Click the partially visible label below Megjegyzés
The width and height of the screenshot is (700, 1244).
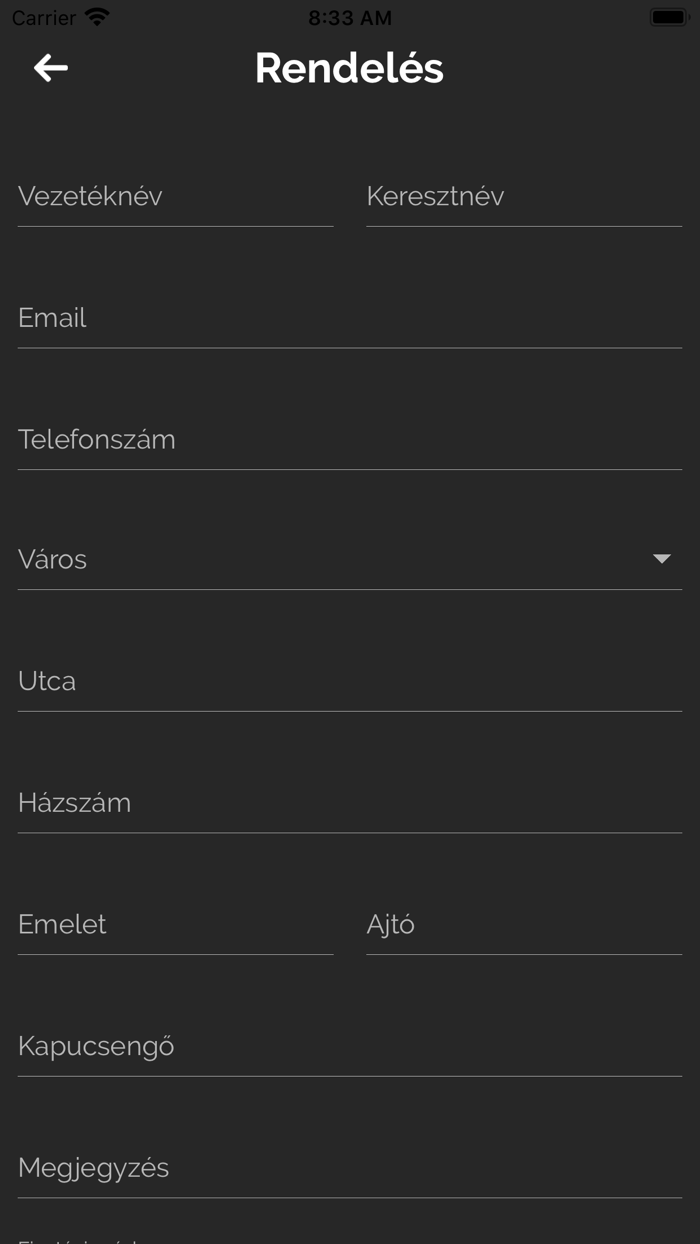point(78,1240)
